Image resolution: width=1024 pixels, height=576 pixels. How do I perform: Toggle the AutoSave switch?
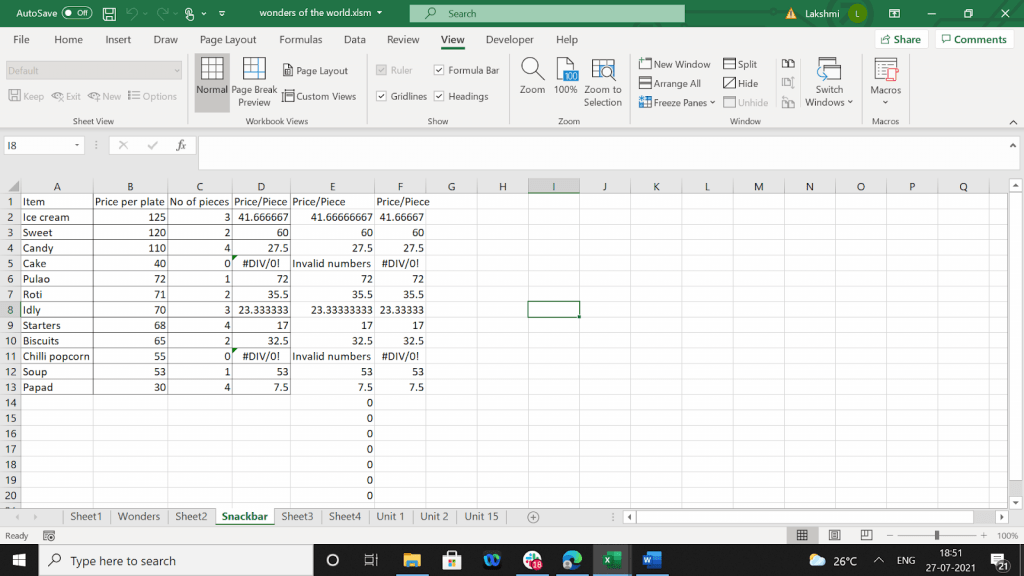[77, 13]
